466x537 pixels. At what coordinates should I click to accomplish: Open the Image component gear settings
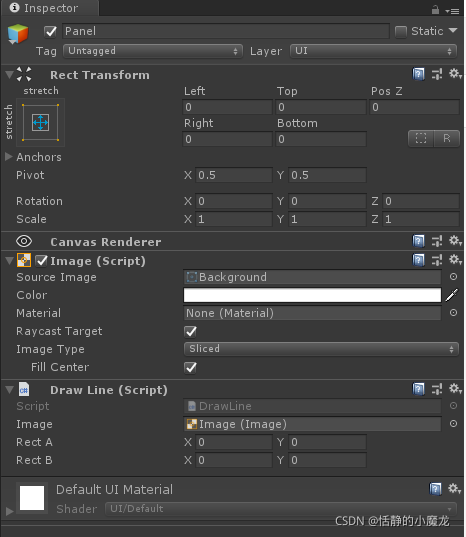455,260
